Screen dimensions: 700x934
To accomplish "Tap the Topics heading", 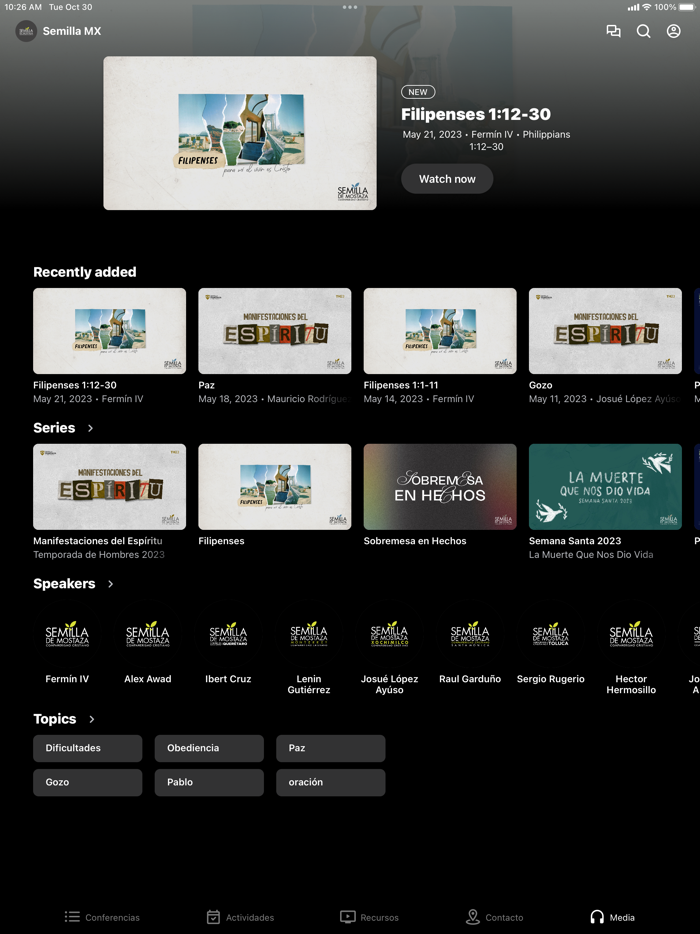I will 55,719.
